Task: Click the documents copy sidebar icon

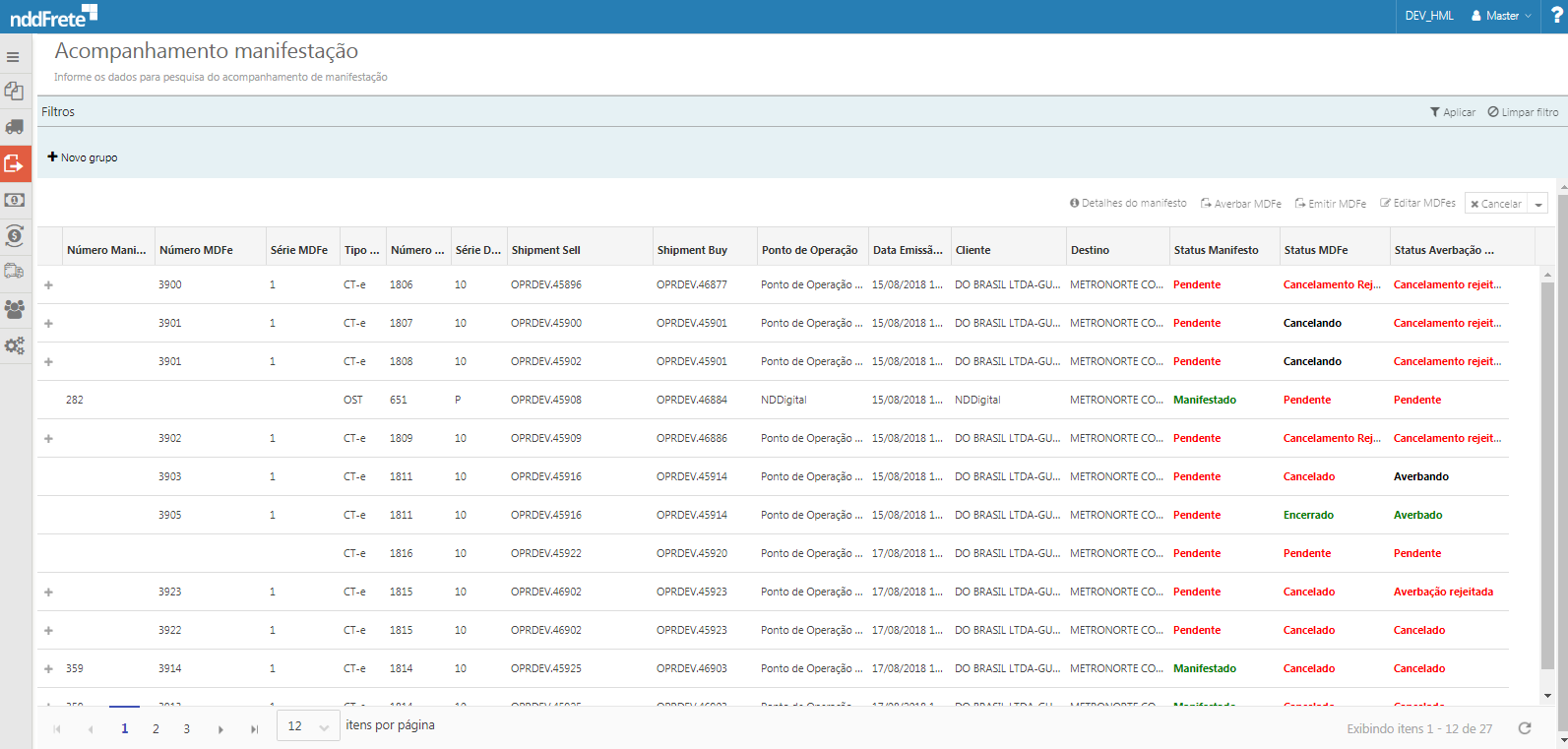Action: click(14, 91)
